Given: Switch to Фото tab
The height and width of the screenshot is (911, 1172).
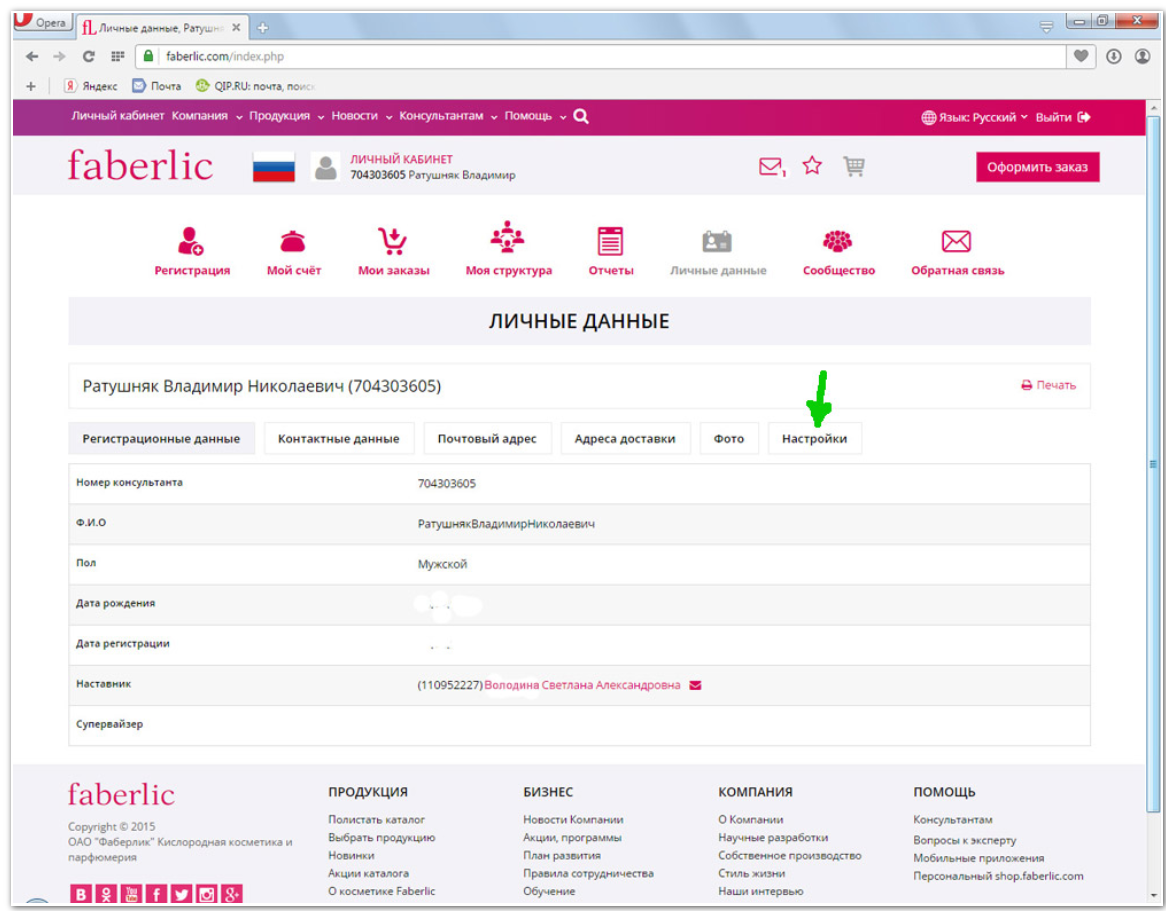Looking at the screenshot, I should click(x=729, y=439).
